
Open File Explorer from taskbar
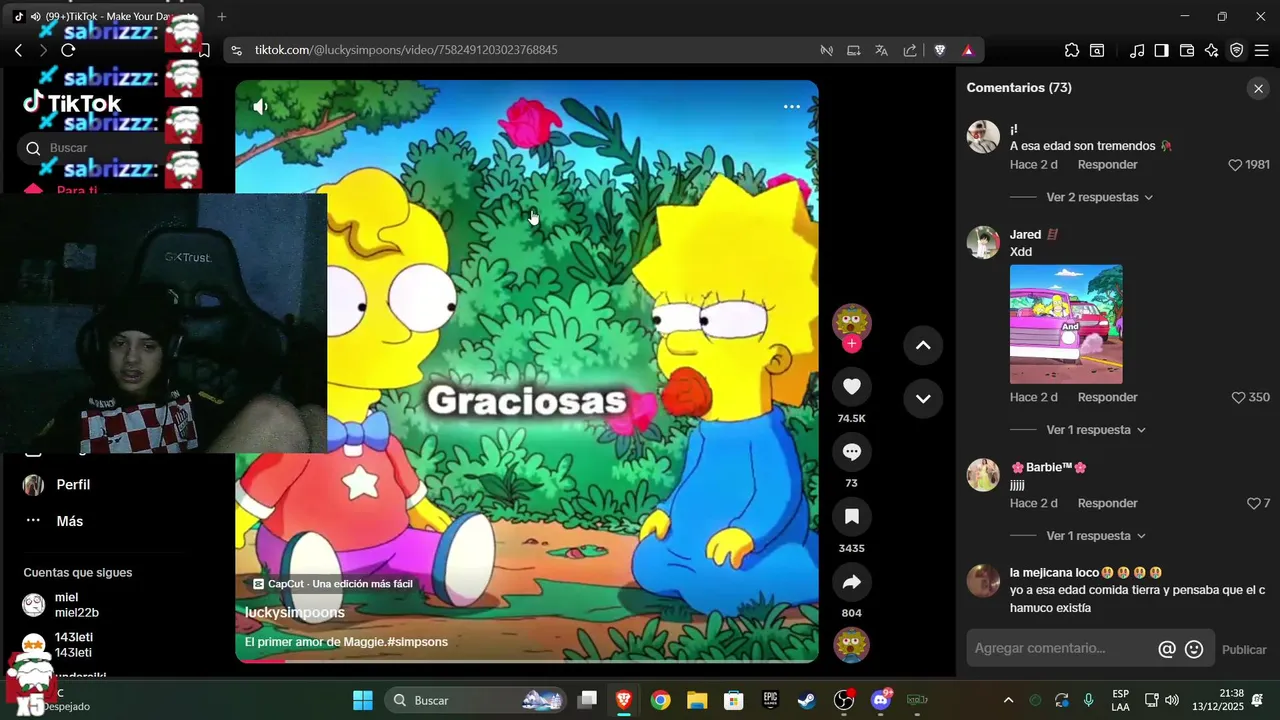[x=697, y=700]
